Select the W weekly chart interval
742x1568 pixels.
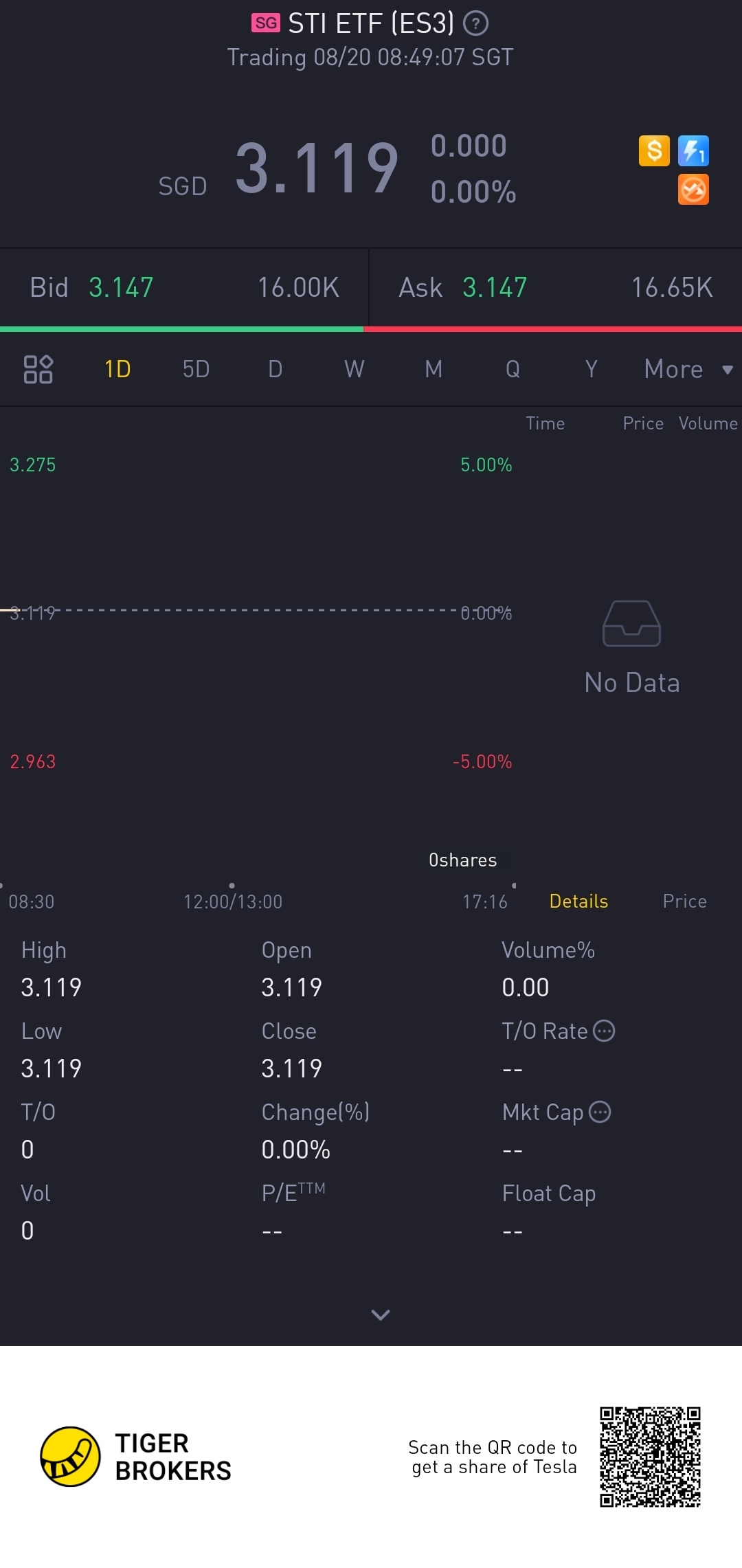pyautogui.click(x=354, y=369)
